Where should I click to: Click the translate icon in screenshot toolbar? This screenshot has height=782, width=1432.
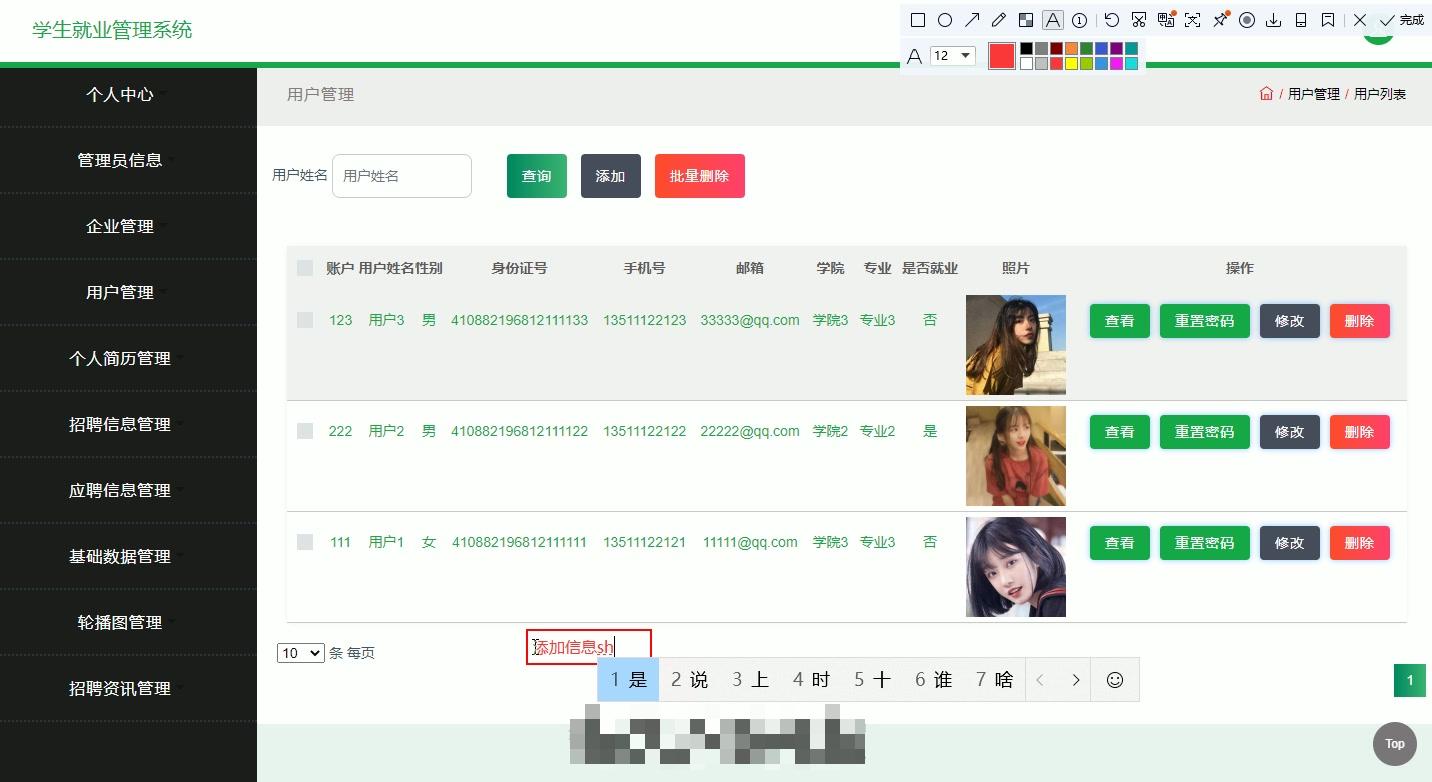1166,20
